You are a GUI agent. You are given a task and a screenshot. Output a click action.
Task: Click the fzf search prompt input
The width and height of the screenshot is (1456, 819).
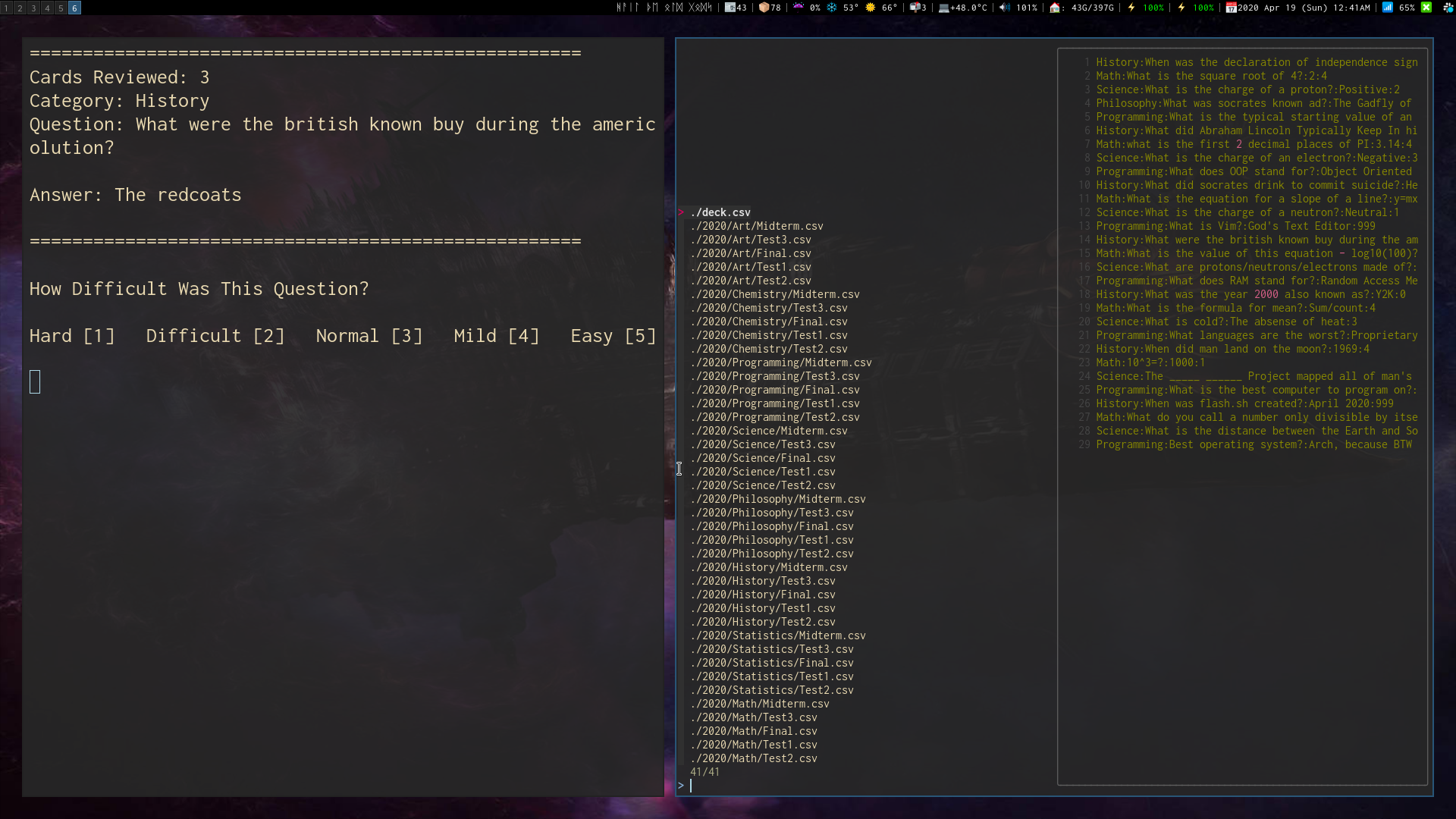758,786
